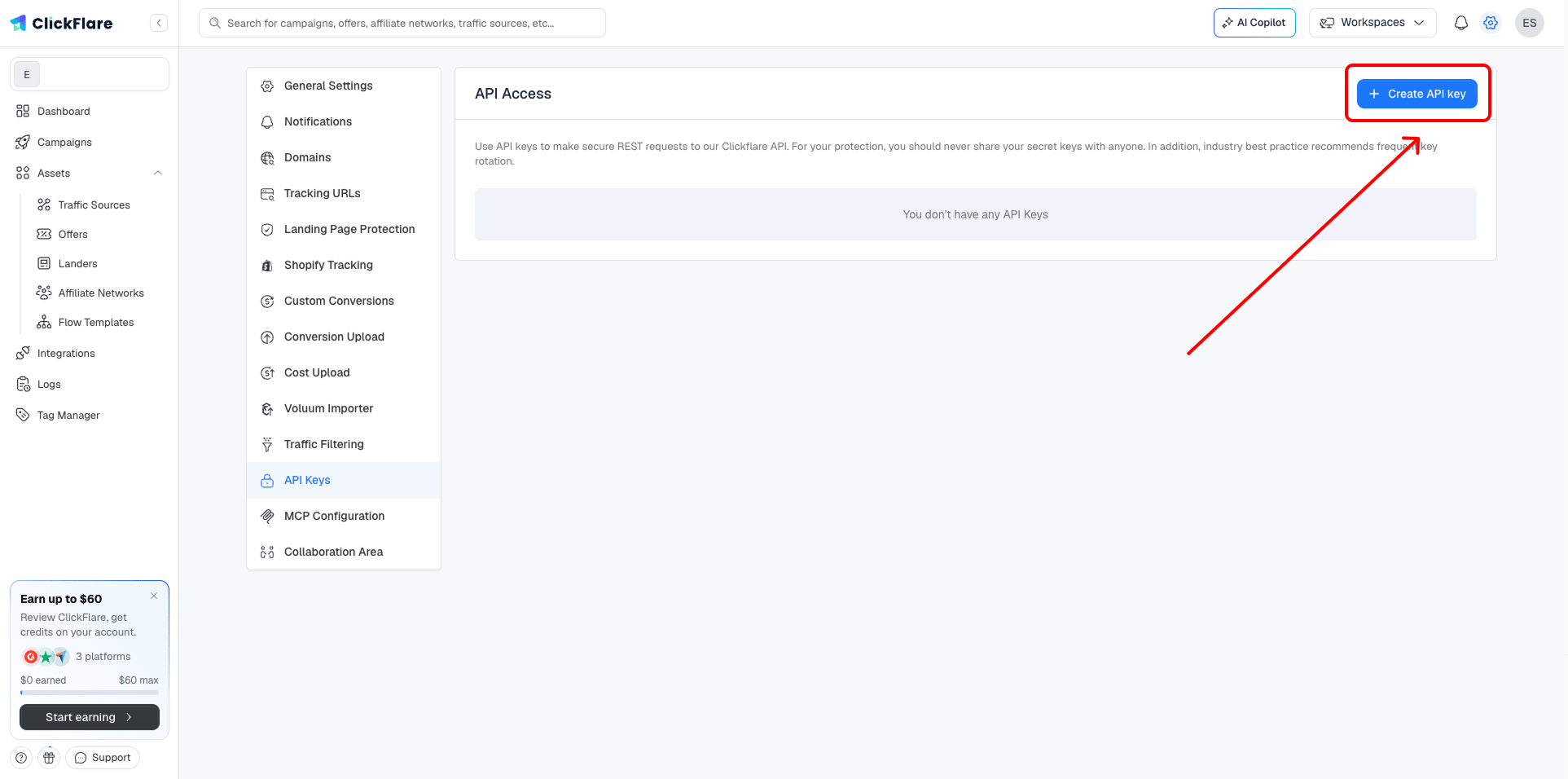Click the Traffic Filtering funnel icon
This screenshot has width=1568, height=779.
[267, 445]
